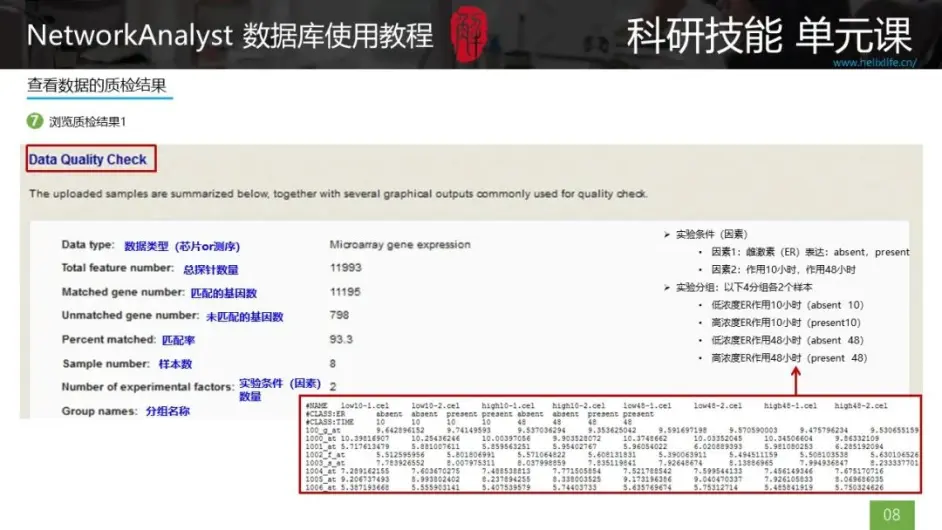The height and width of the screenshot is (530, 942).
Task: Select the Percent matched value 93.3
Action: tap(341, 340)
